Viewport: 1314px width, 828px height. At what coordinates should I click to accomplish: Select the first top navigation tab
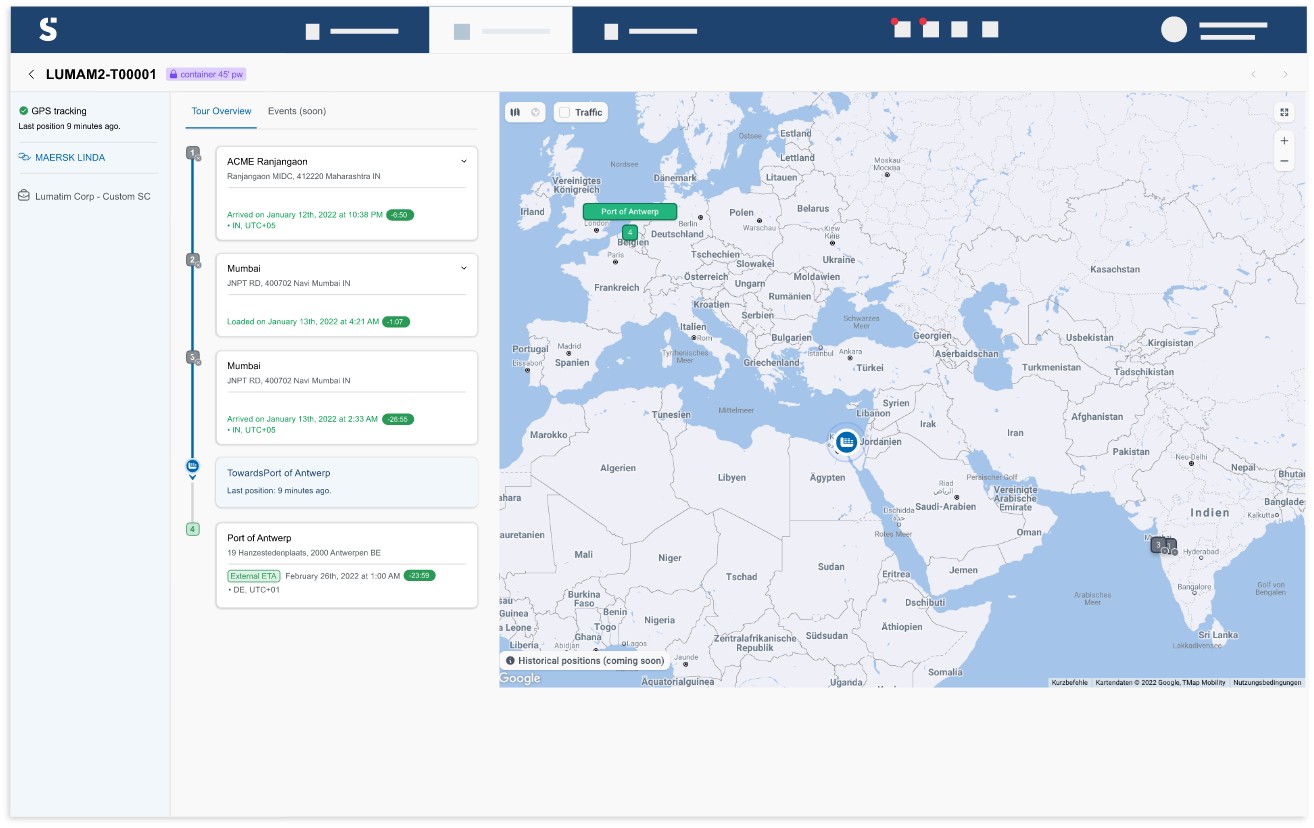352,31
